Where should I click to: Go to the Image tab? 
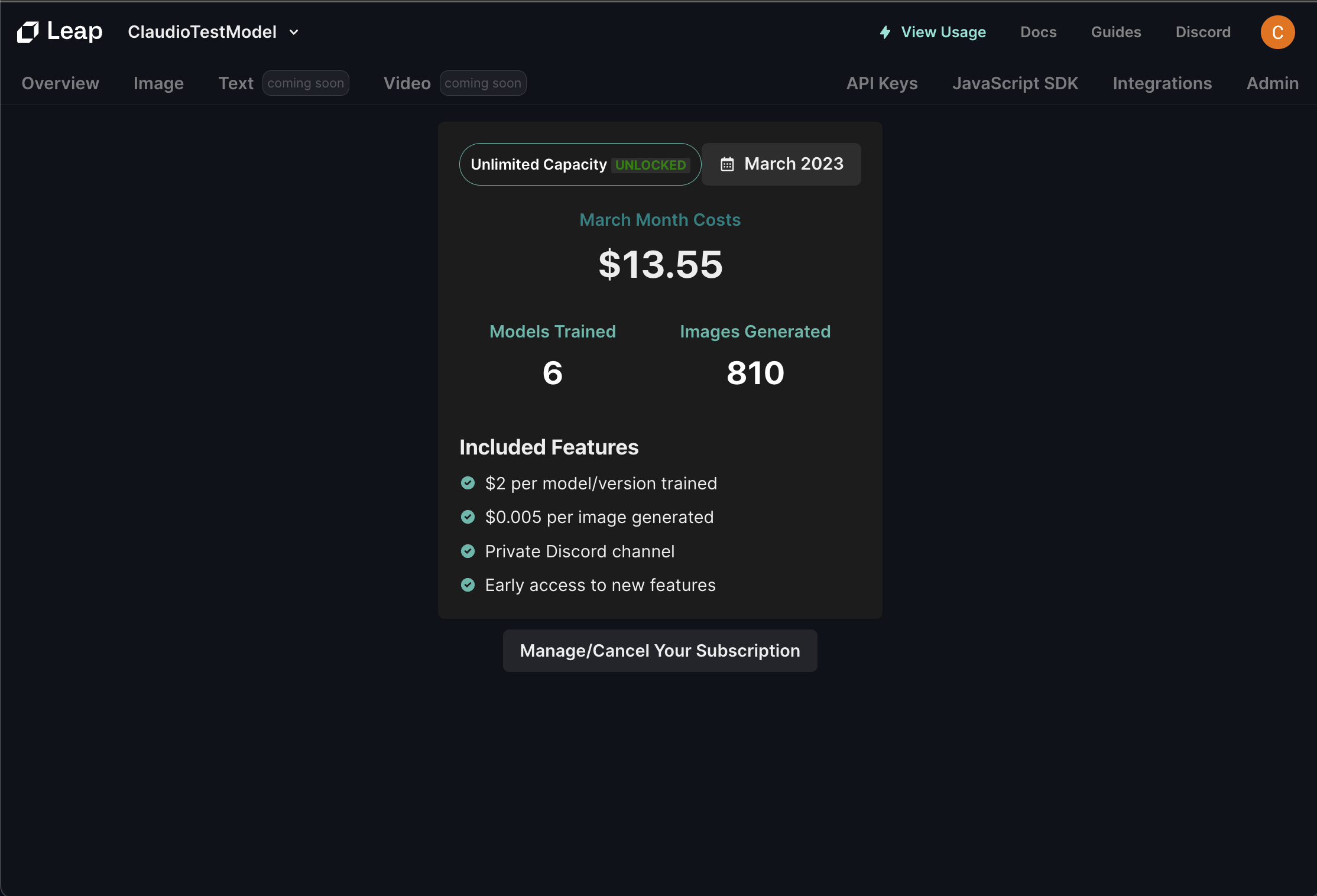pos(158,83)
